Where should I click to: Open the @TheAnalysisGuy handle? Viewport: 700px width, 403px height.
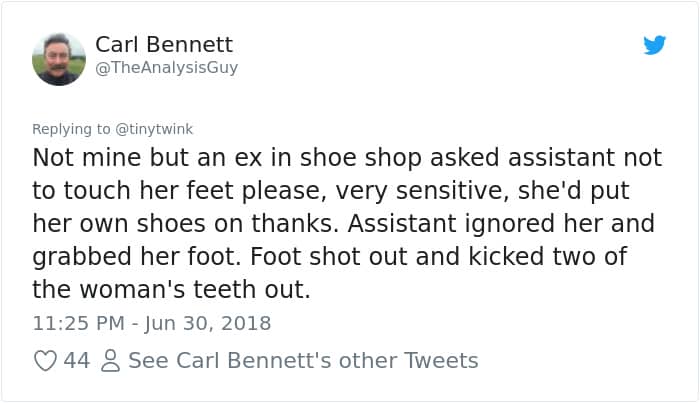coord(167,68)
